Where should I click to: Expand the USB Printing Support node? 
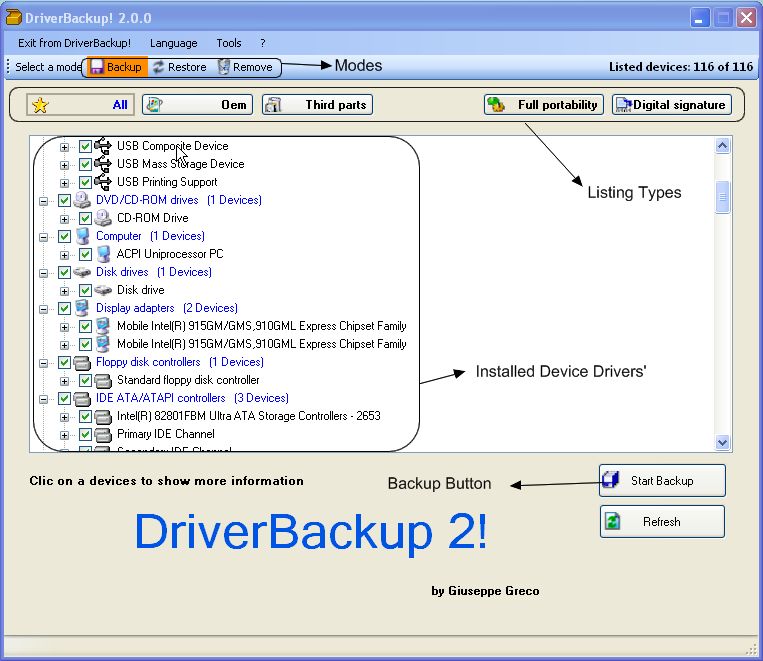[x=64, y=183]
